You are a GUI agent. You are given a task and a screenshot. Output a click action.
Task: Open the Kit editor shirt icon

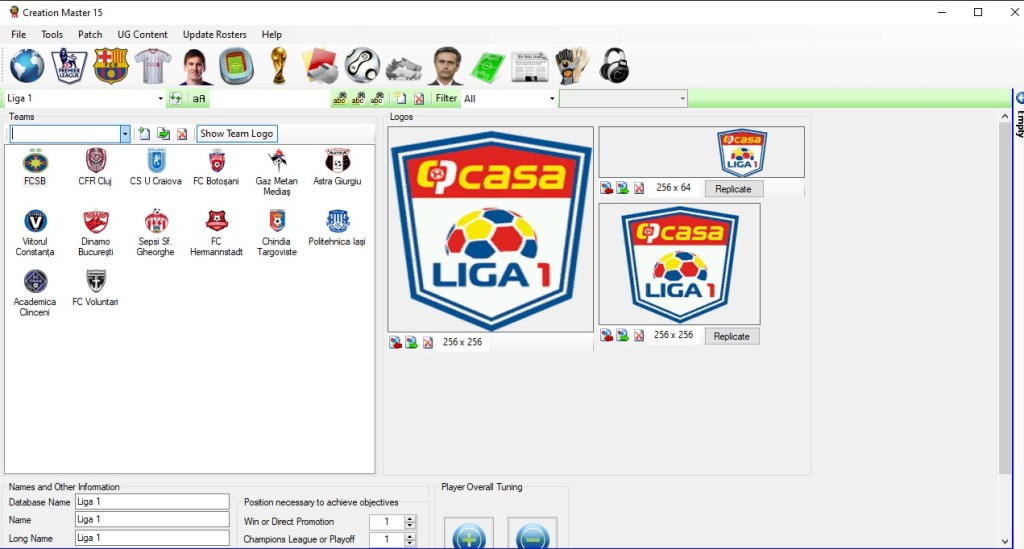(x=153, y=66)
